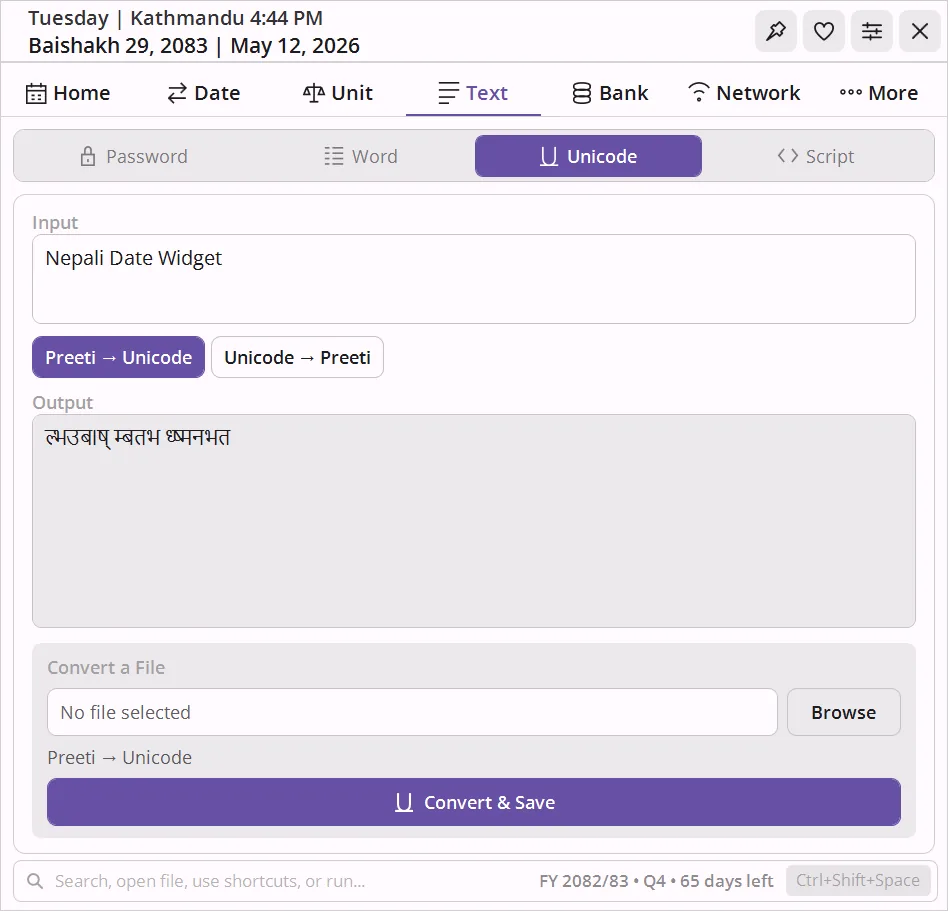The image size is (948, 911).
Task: Switch to Password sub-tab
Action: (x=134, y=157)
